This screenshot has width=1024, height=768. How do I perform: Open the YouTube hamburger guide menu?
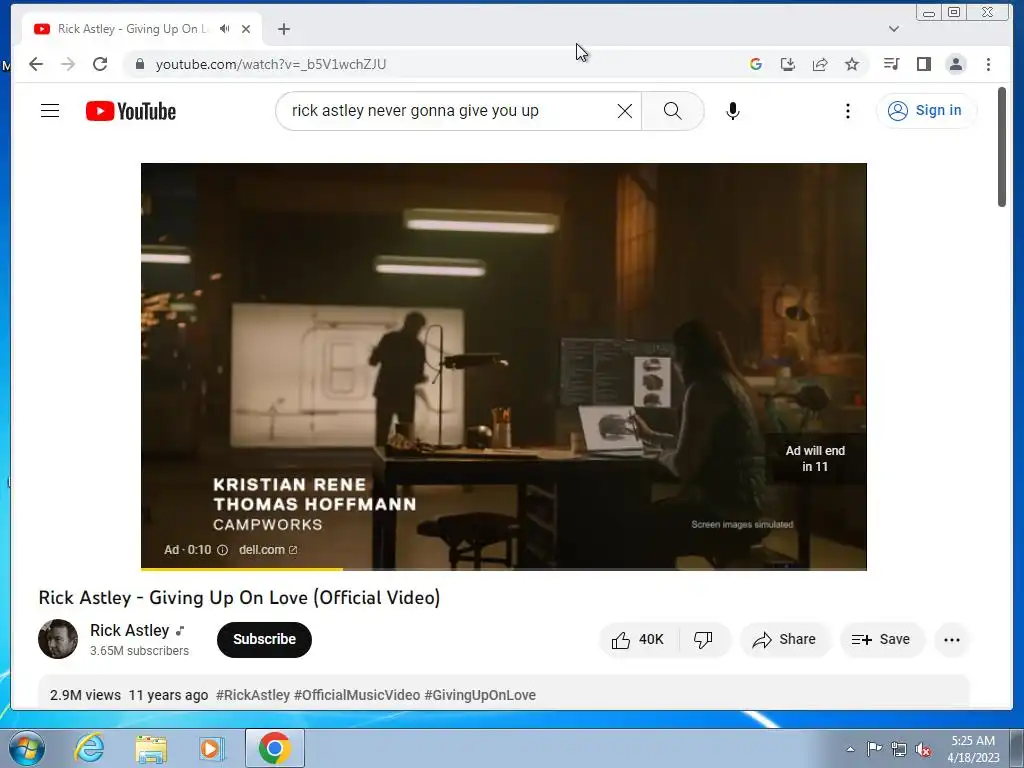click(x=50, y=111)
